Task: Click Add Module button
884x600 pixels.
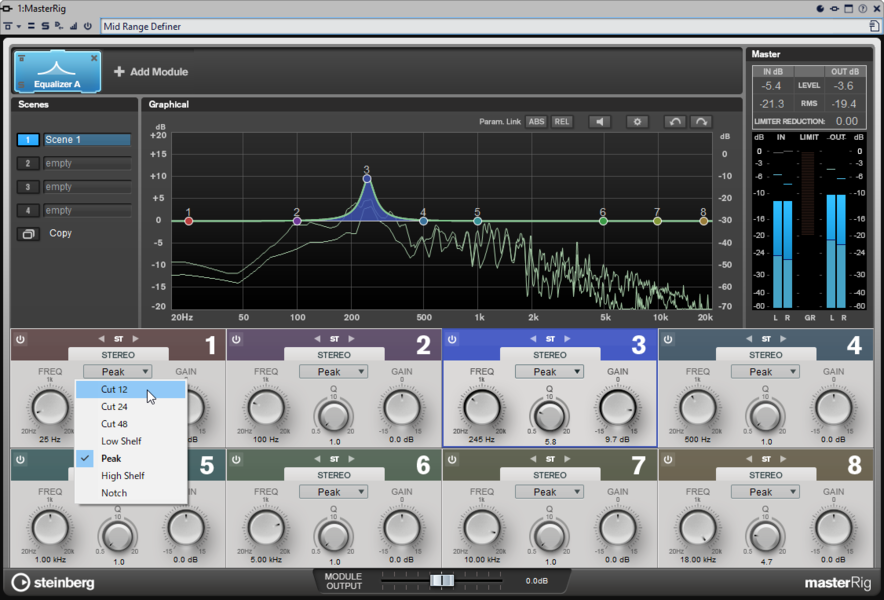Action: pyautogui.click(x=151, y=72)
